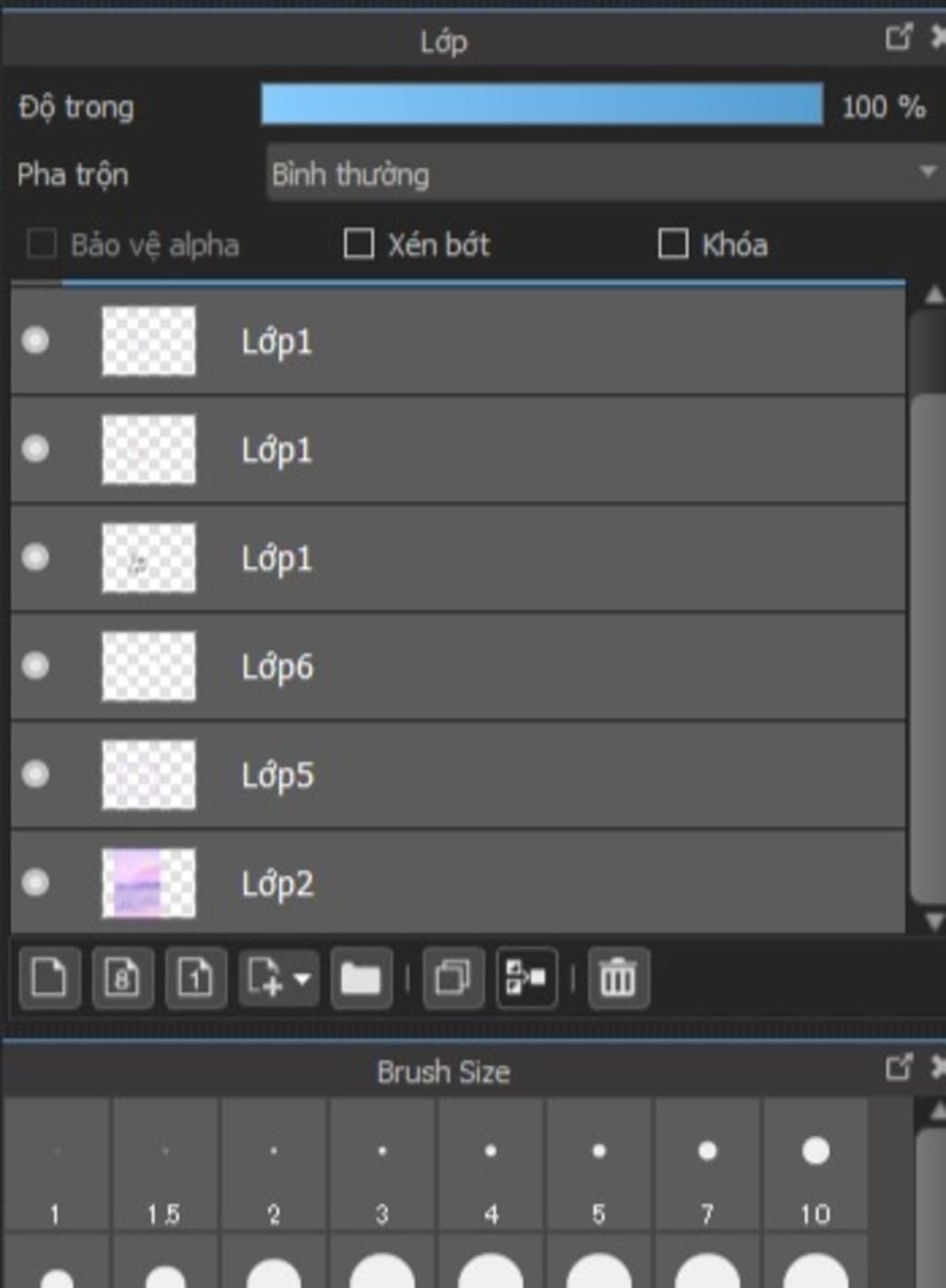Toggle visibility of Lớp6 layer
The image size is (946, 1288).
[x=35, y=665]
